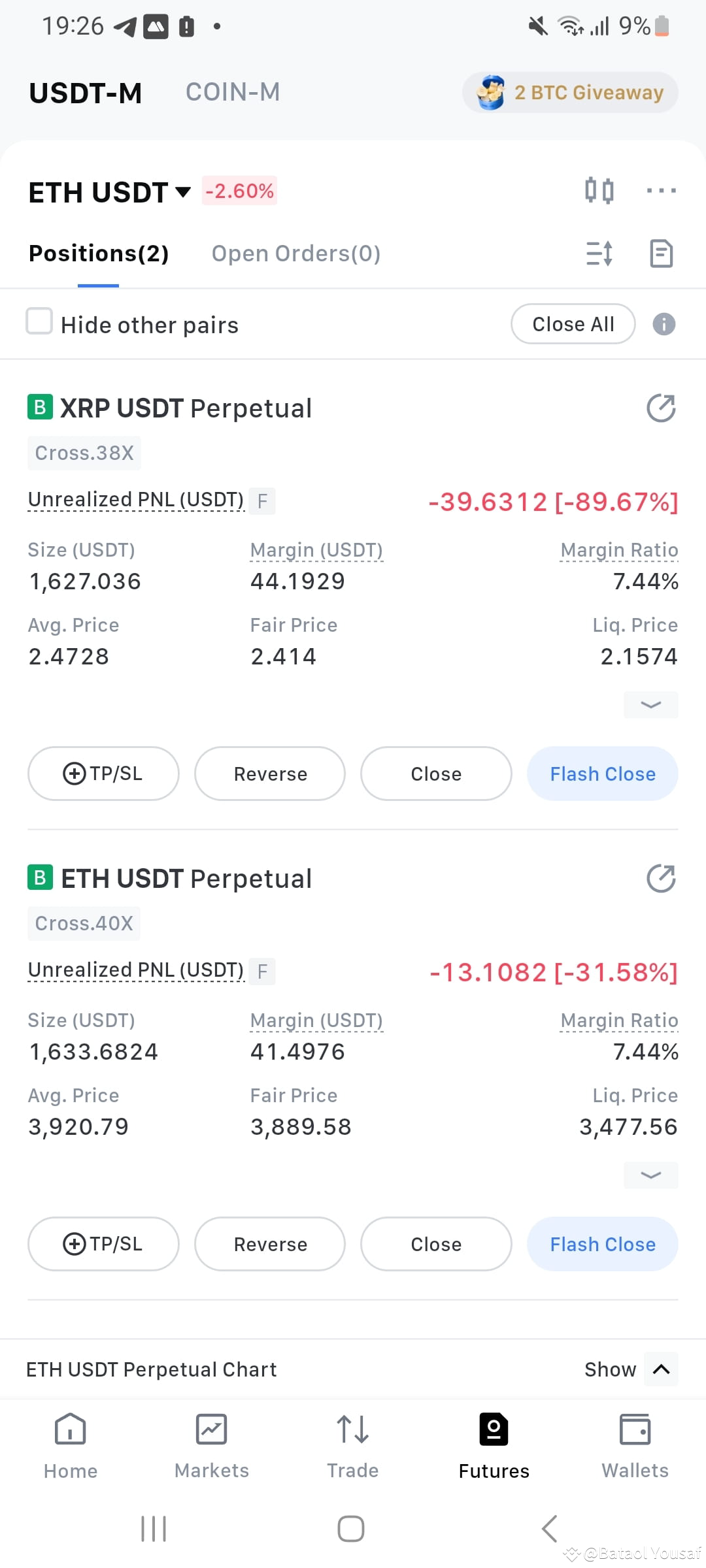Toggle the F price basis on XRP PNL
Screen dimensions: 706x1568
click(x=262, y=501)
